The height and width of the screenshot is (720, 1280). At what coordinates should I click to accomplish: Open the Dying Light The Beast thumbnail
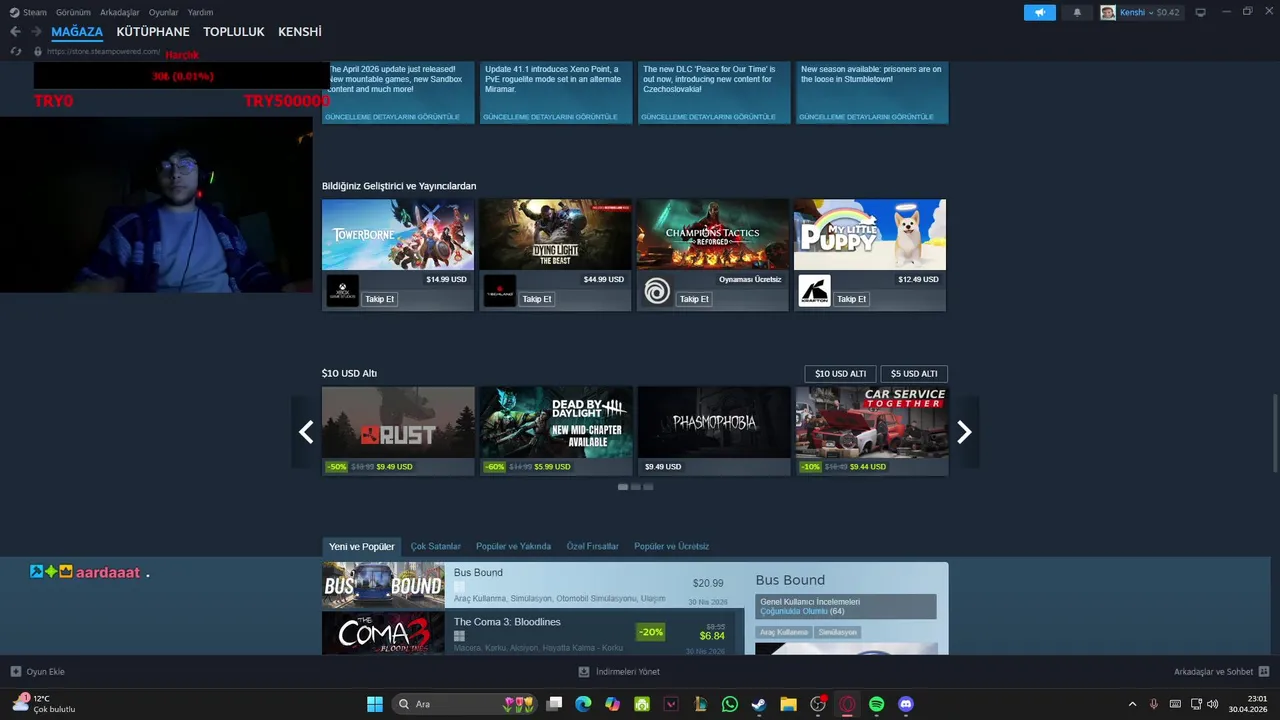(555, 234)
